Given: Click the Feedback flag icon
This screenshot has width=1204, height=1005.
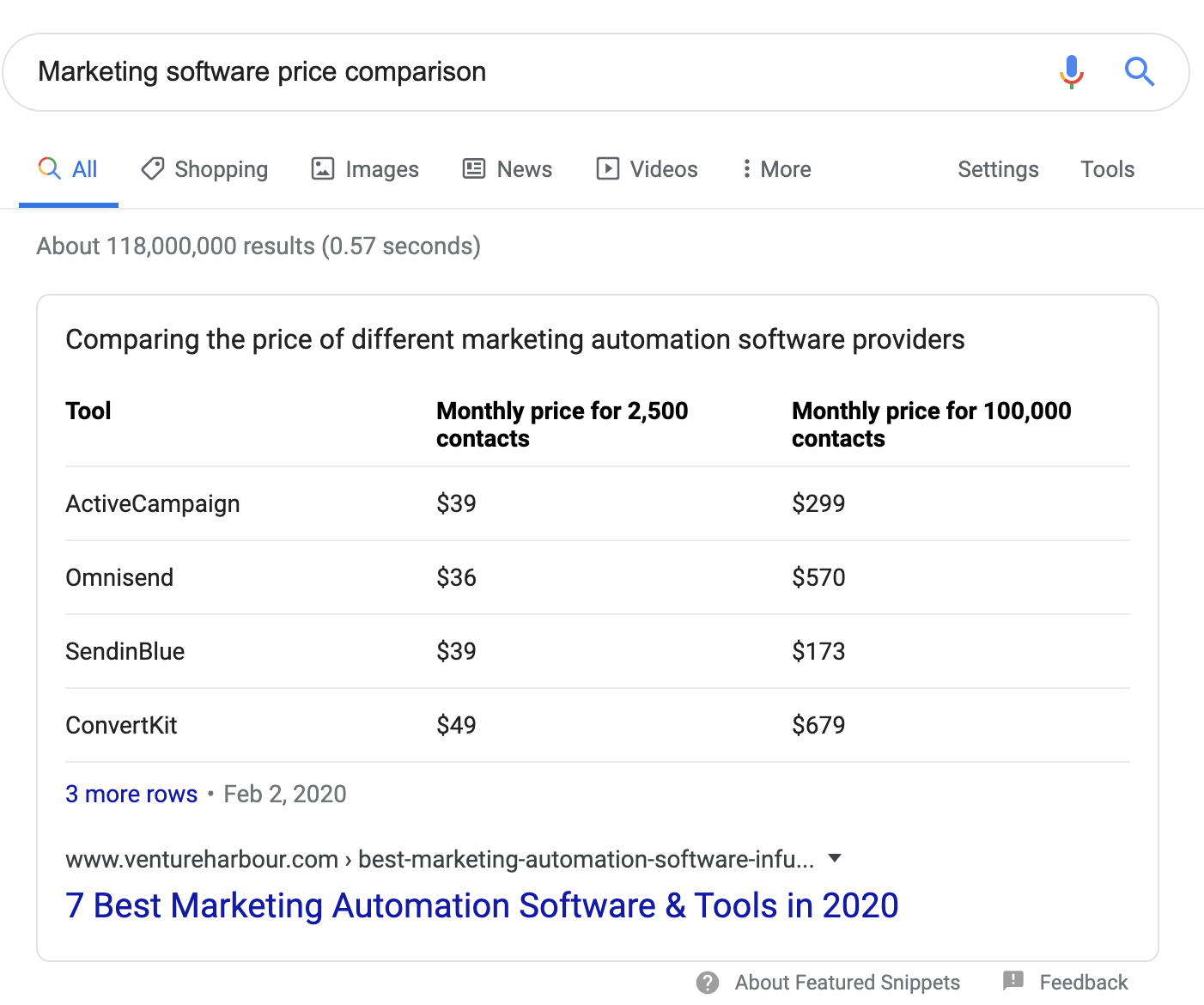Looking at the screenshot, I should pyautogui.click(x=1013, y=981).
